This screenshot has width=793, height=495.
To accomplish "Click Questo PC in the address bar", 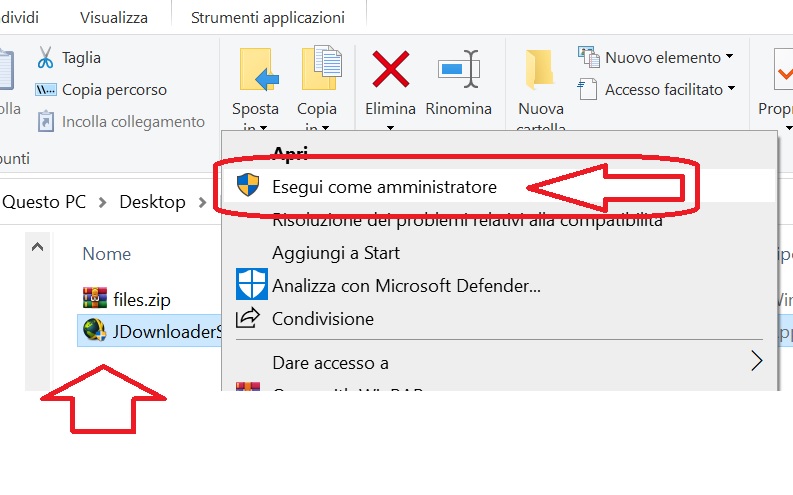I will coord(44,202).
